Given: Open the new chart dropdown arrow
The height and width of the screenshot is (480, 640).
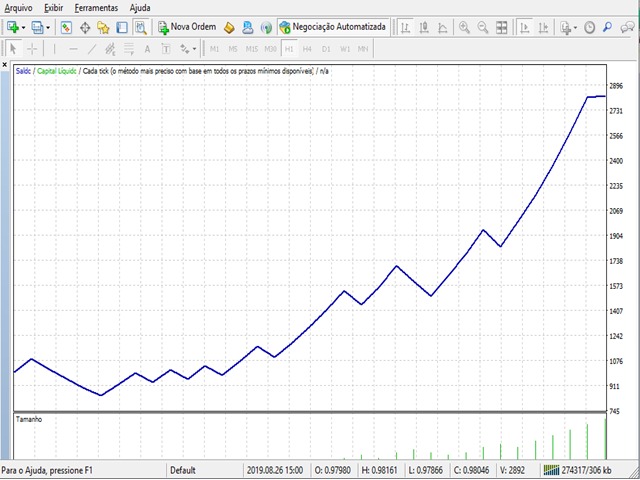Looking at the screenshot, I should pyautogui.click(x=23, y=28).
